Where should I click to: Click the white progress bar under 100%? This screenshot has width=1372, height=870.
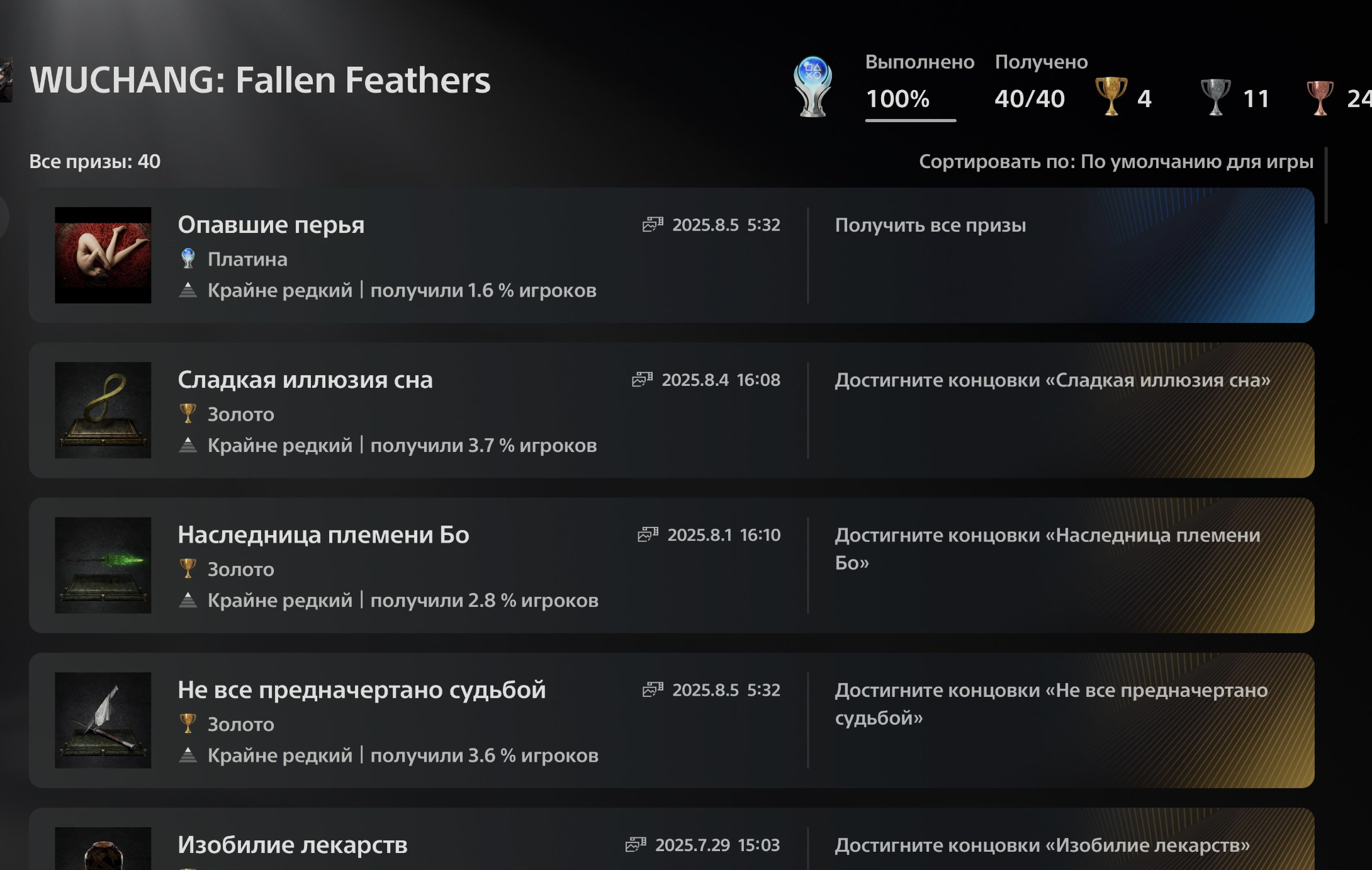pyautogui.click(x=911, y=120)
